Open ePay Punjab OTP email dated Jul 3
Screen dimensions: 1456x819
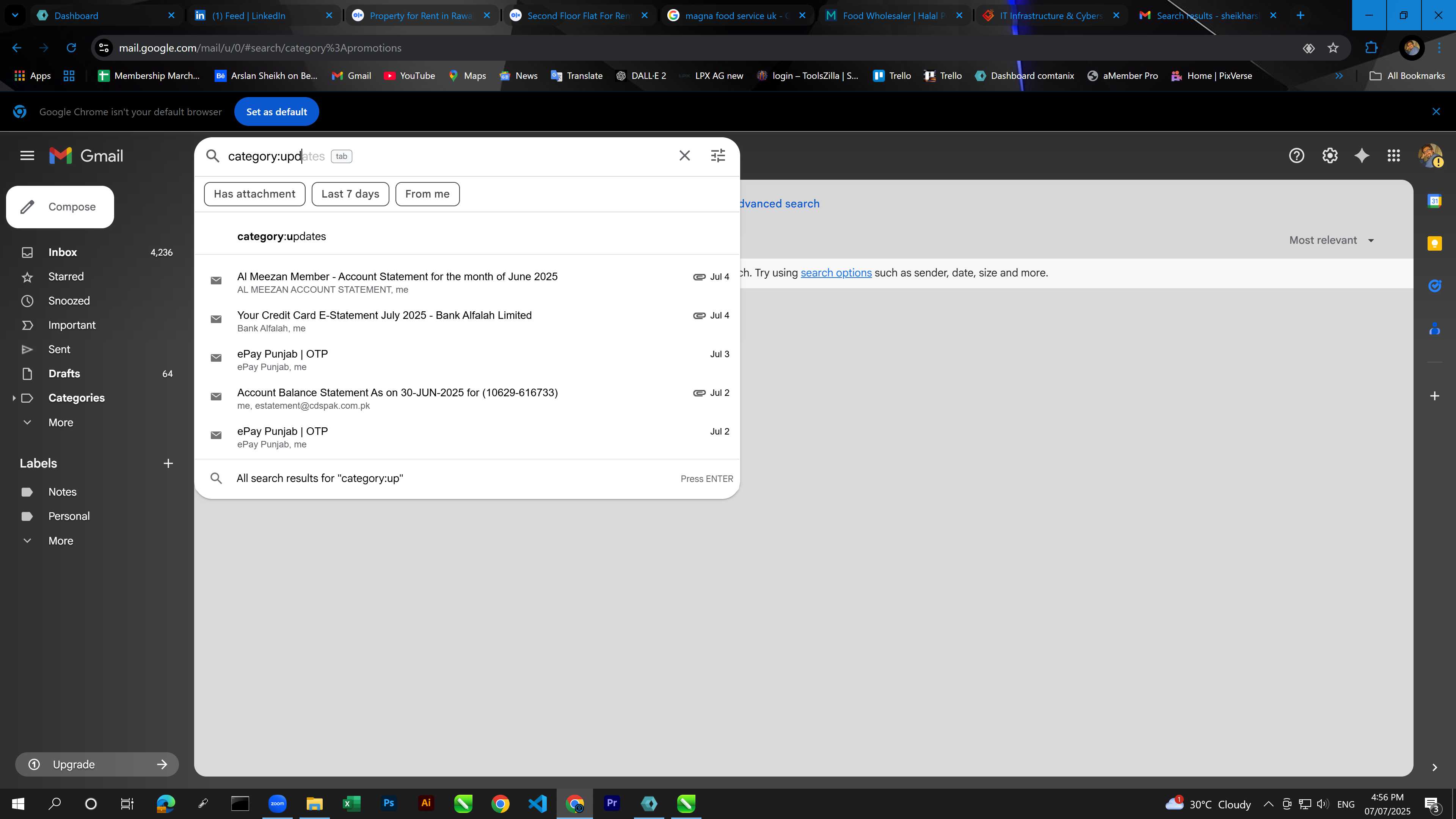pyautogui.click(x=467, y=359)
